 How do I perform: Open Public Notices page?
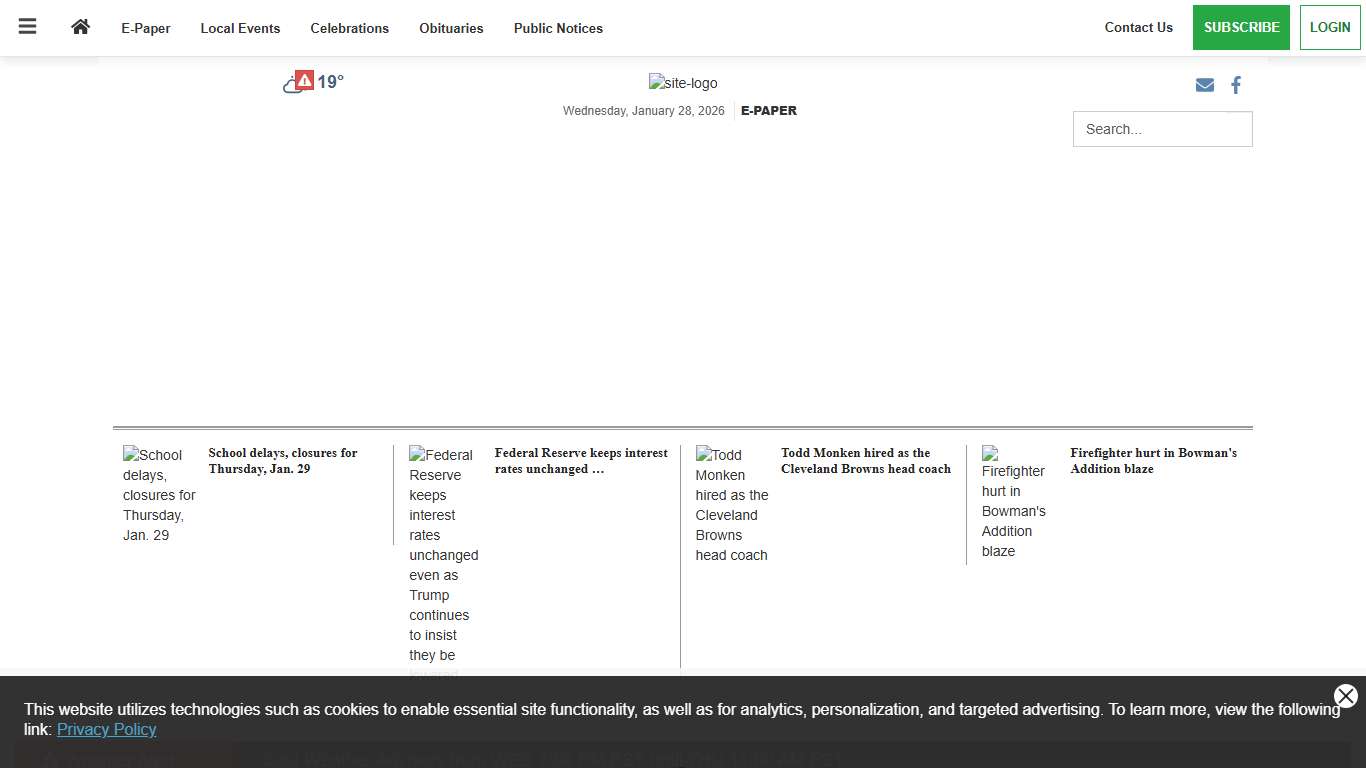click(x=558, y=28)
